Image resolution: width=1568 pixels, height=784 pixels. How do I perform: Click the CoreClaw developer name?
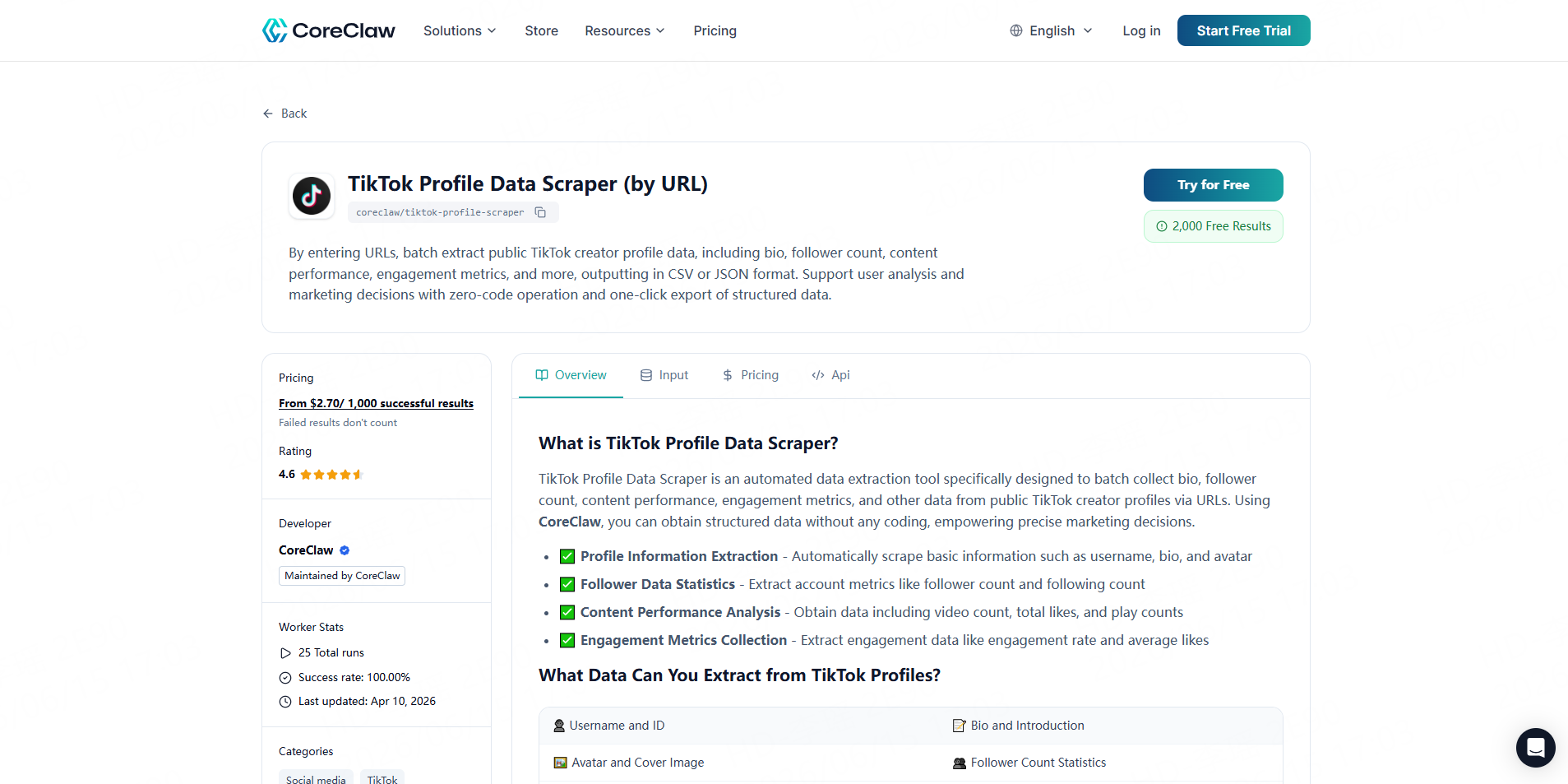(306, 550)
